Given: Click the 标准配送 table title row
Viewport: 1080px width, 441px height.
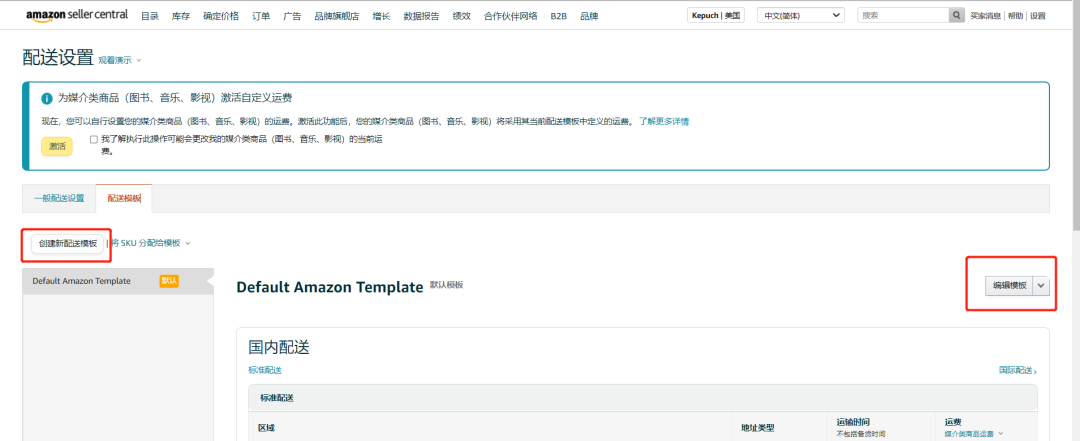Looking at the screenshot, I should pyautogui.click(x=643, y=398).
